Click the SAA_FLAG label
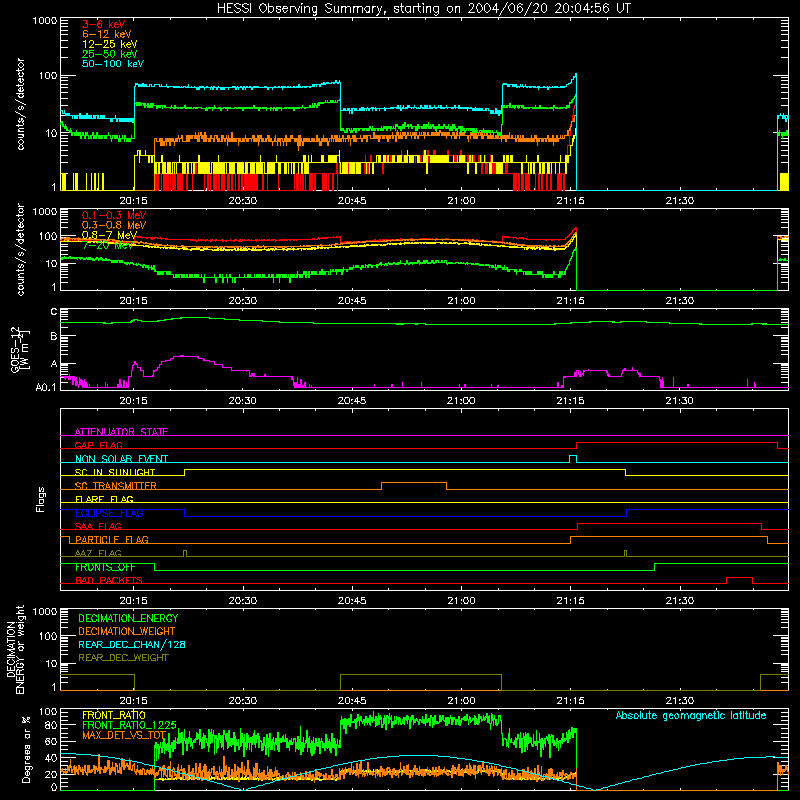The width and height of the screenshot is (800, 800). click(98, 526)
